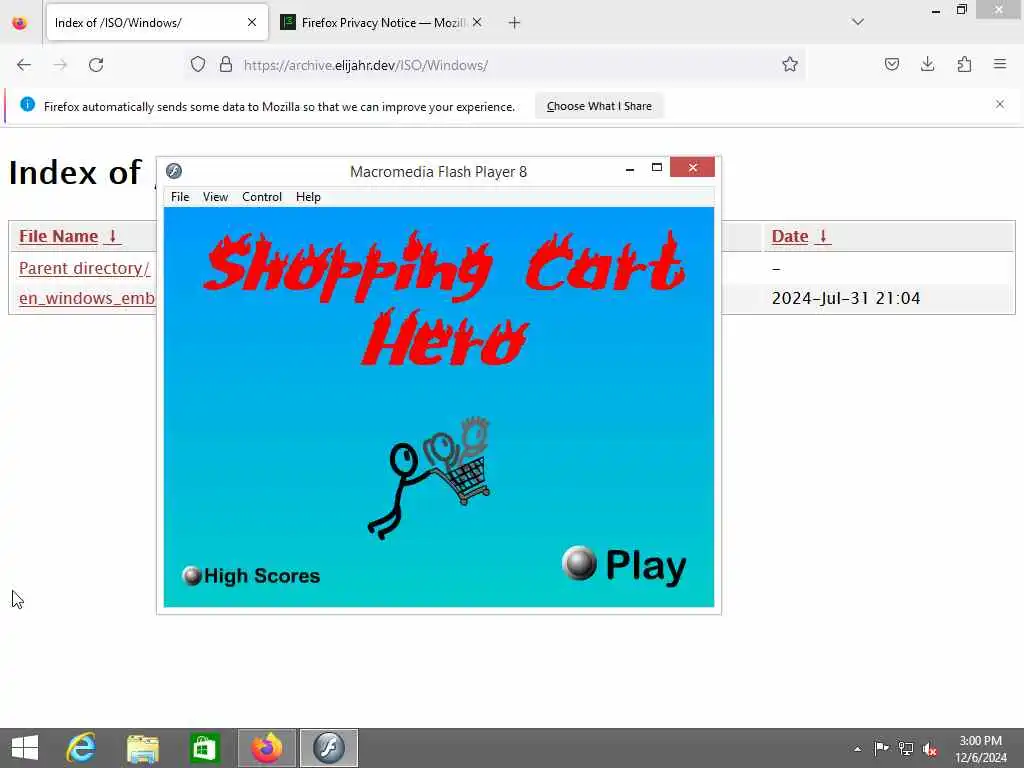1024x768 pixels.
Task: Open File Explorer from the taskbar
Action: pyautogui.click(x=142, y=748)
